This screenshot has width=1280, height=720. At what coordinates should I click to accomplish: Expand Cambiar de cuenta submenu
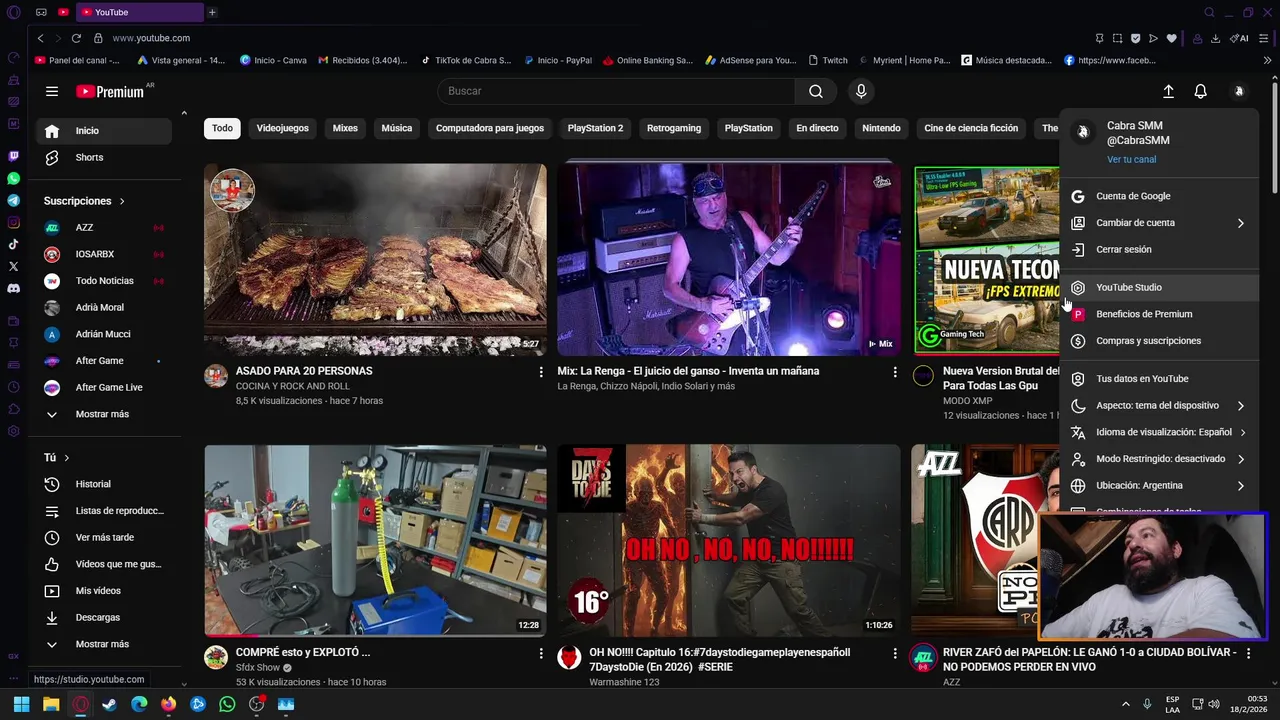[1159, 223]
